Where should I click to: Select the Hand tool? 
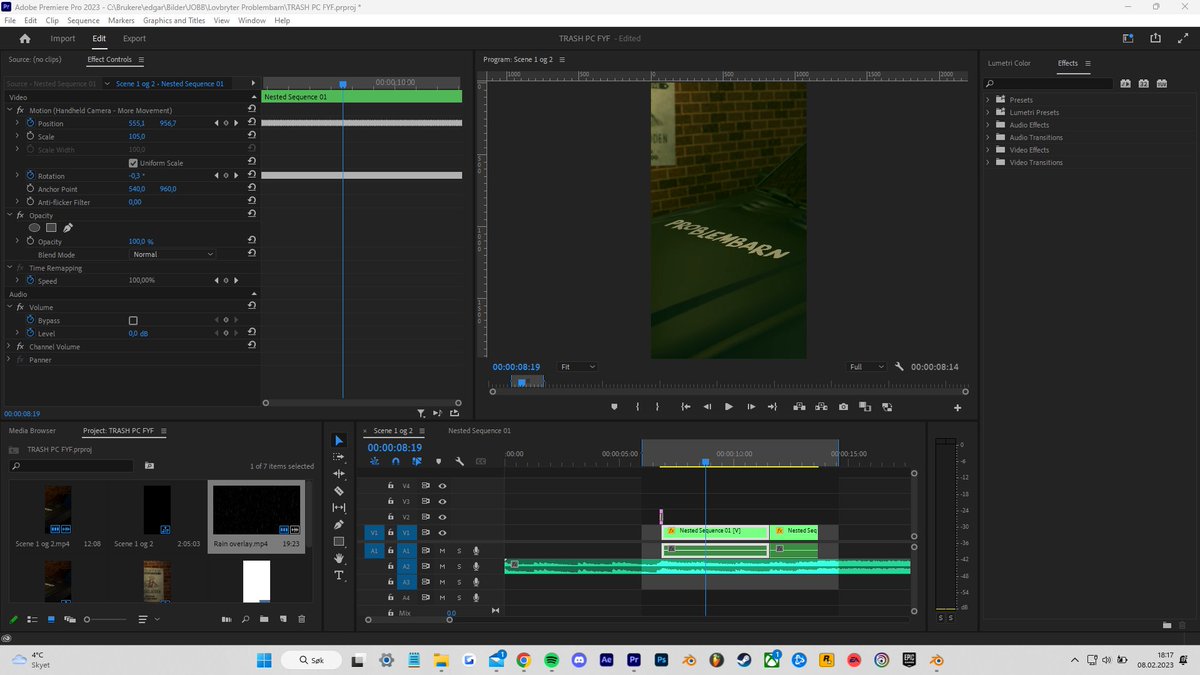tap(339, 558)
